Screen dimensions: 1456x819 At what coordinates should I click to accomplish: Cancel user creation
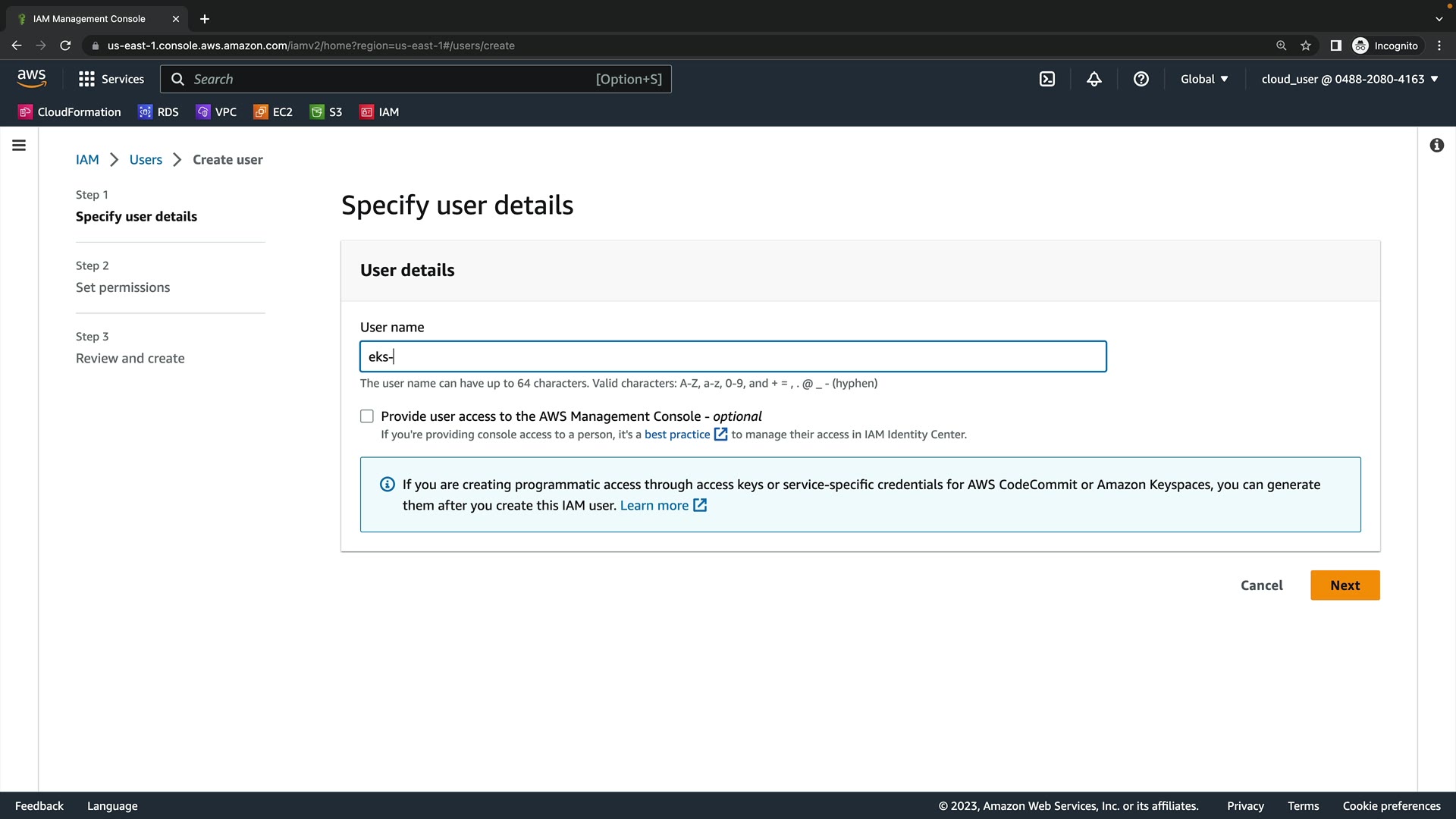[1261, 585]
